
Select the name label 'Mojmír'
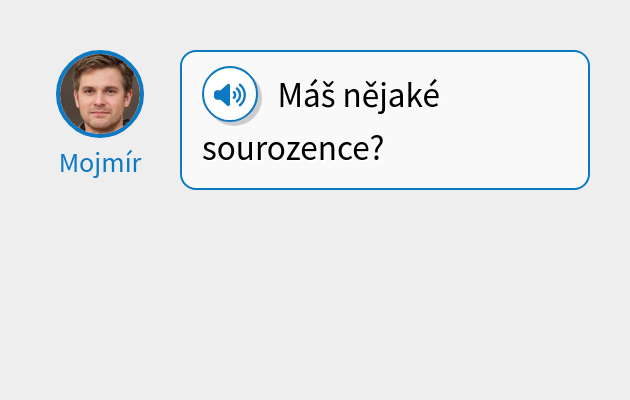100,163
